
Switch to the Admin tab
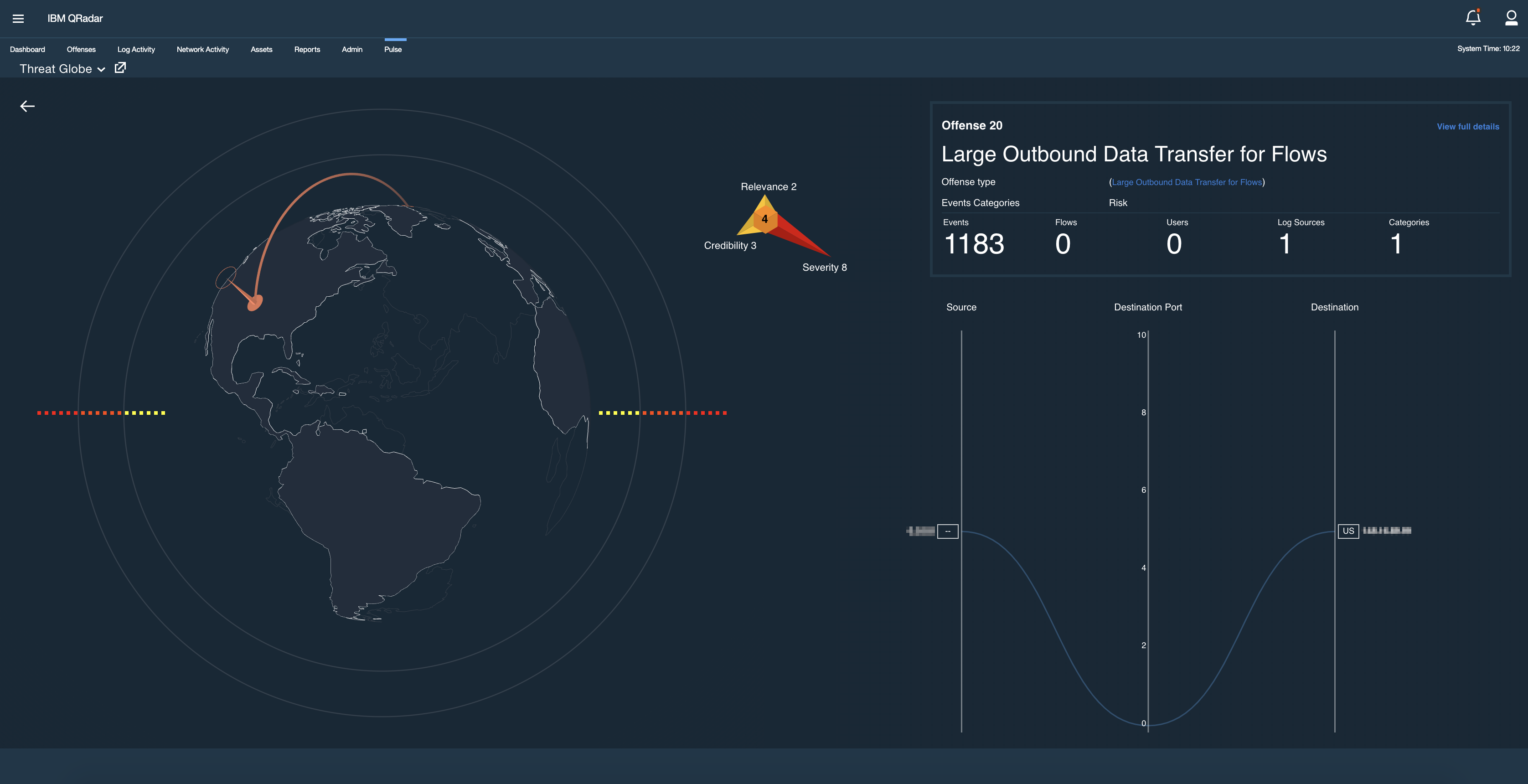(352, 49)
